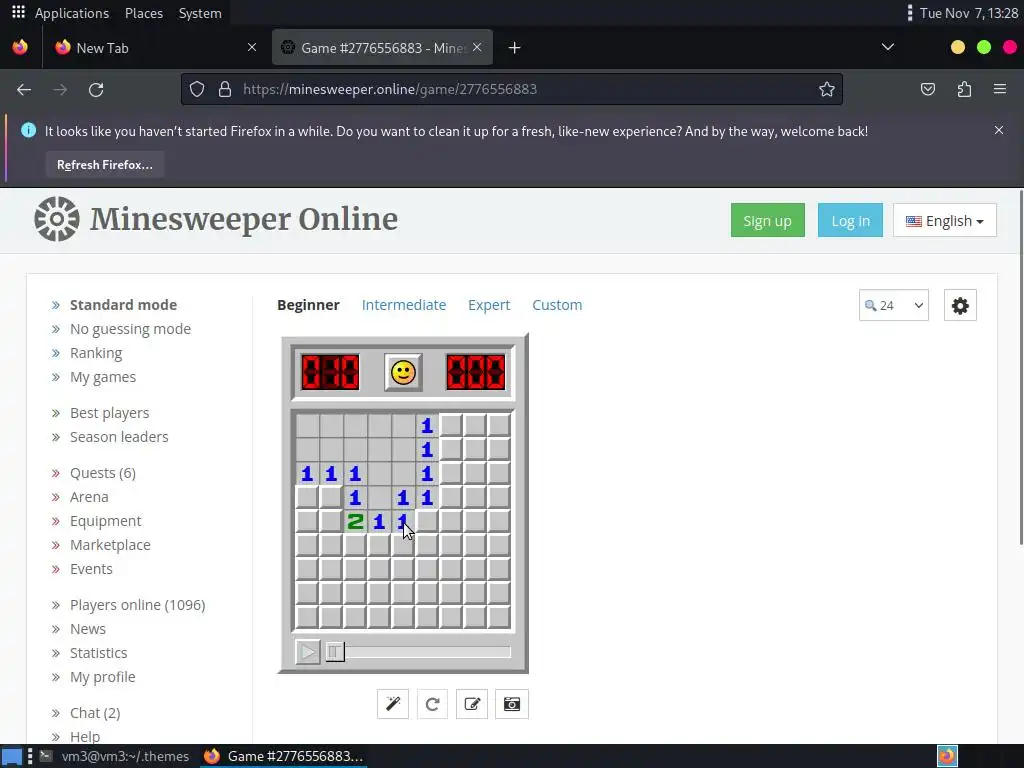Viewport: 1024px width, 768px height.
Task: Click the smiley face restart button
Action: [403, 372]
